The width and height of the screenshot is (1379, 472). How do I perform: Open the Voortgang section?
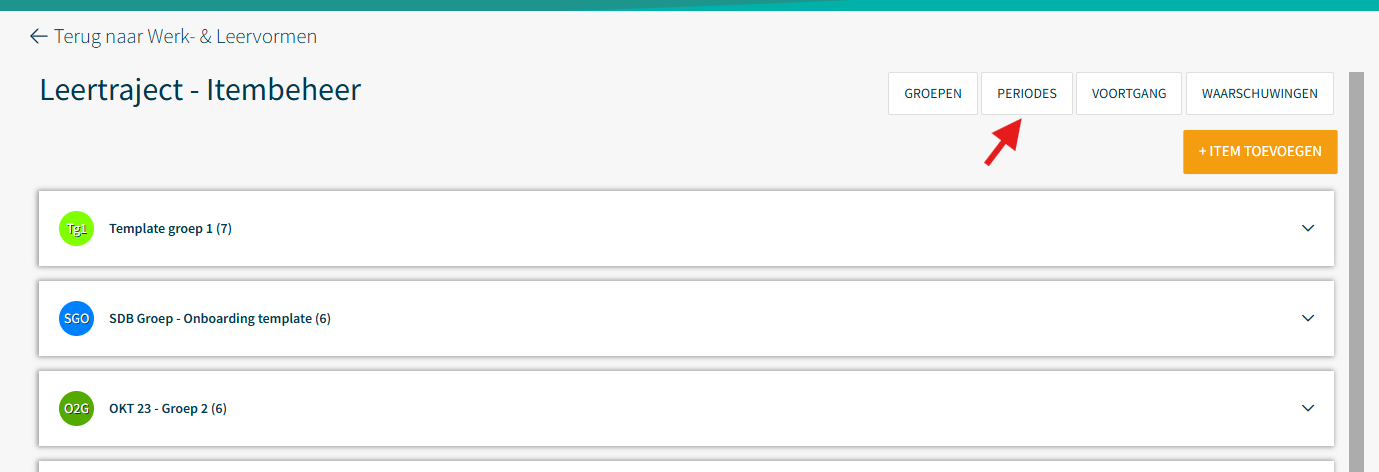[x=1128, y=94]
